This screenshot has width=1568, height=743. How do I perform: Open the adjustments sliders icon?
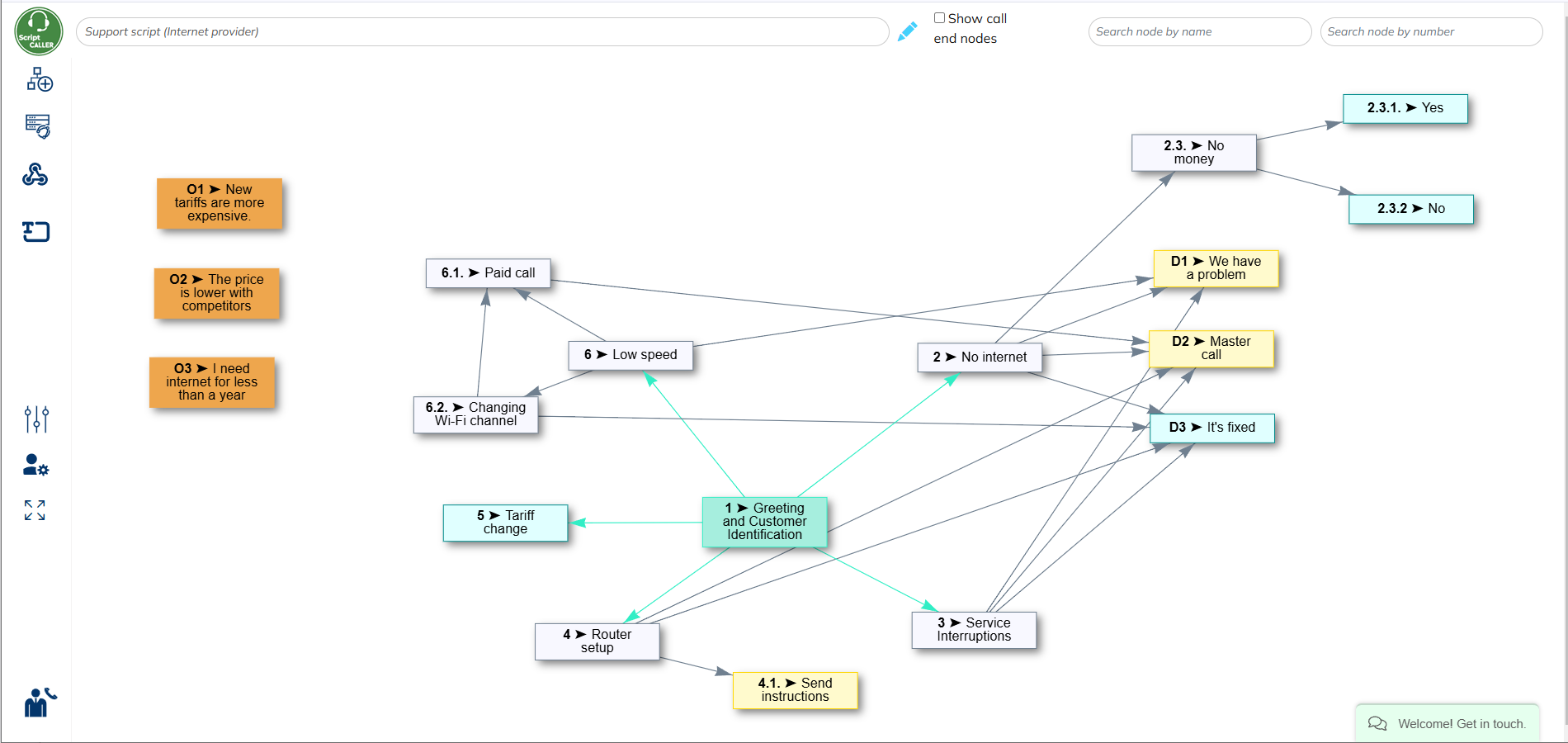click(36, 419)
